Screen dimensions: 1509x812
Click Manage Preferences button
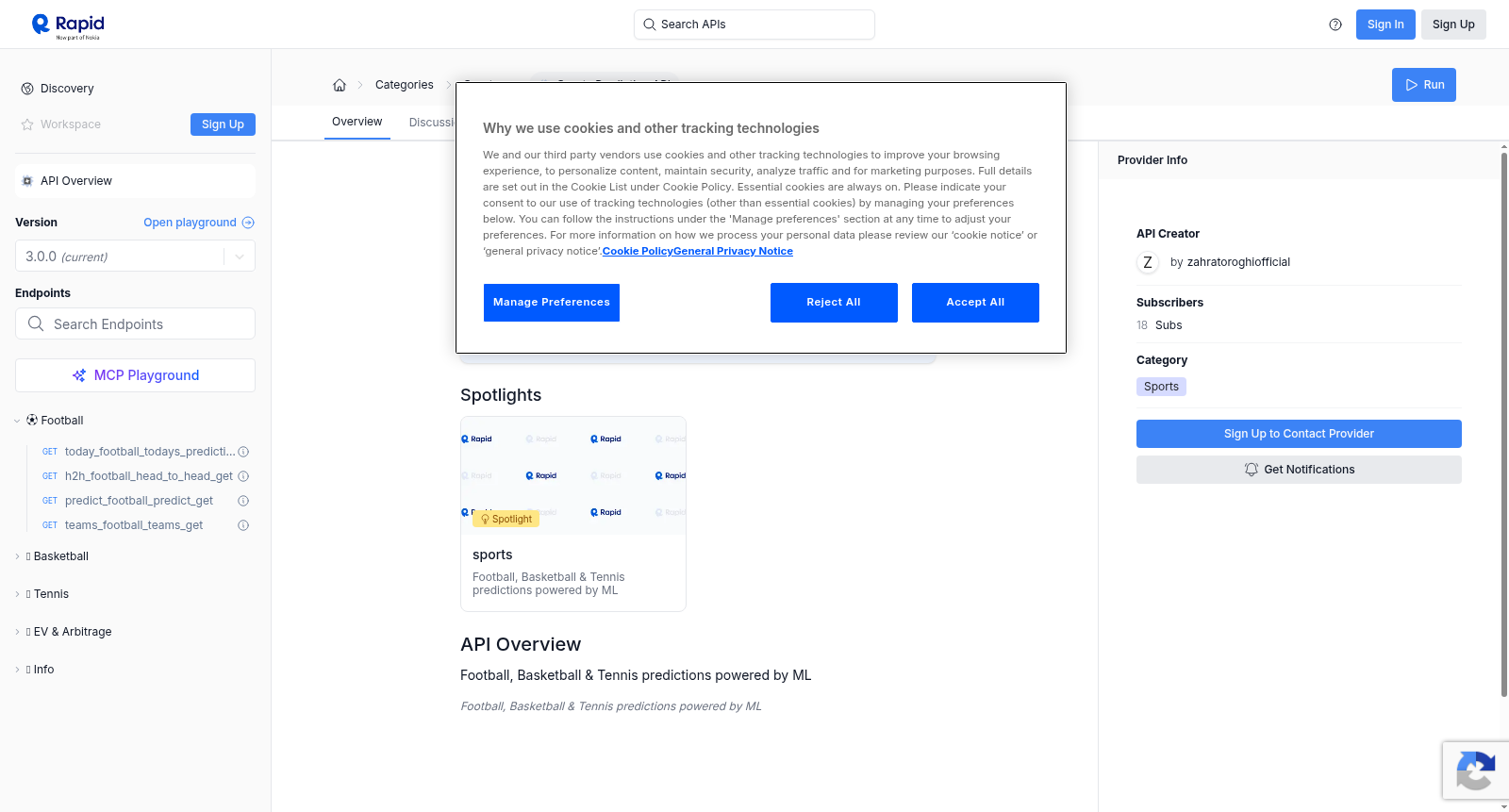click(x=552, y=303)
